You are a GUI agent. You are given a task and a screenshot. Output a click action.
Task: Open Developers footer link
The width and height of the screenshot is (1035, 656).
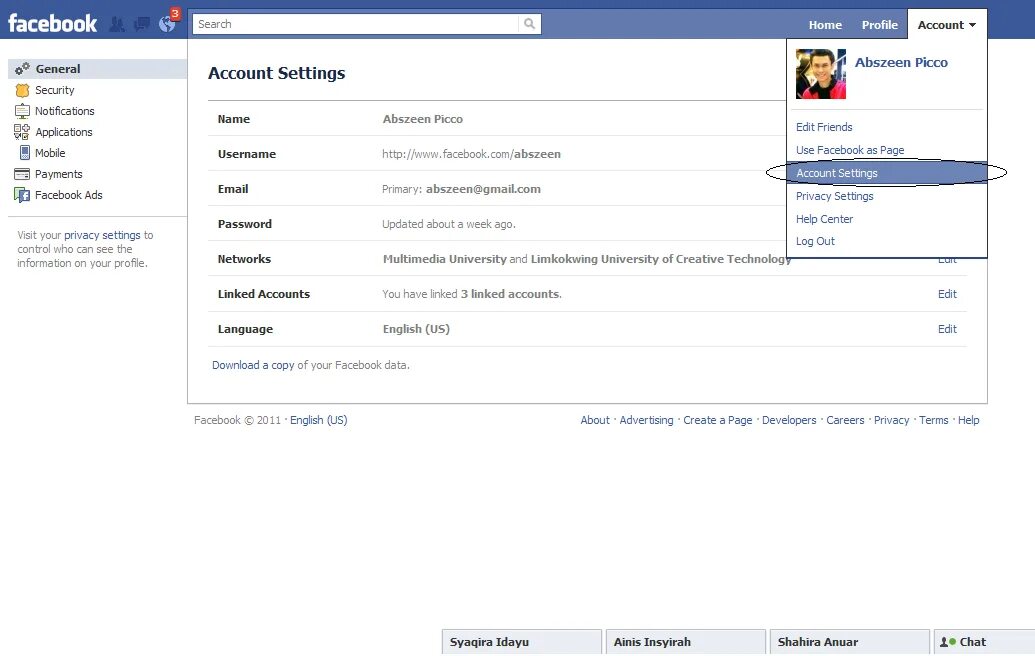pyautogui.click(x=789, y=420)
